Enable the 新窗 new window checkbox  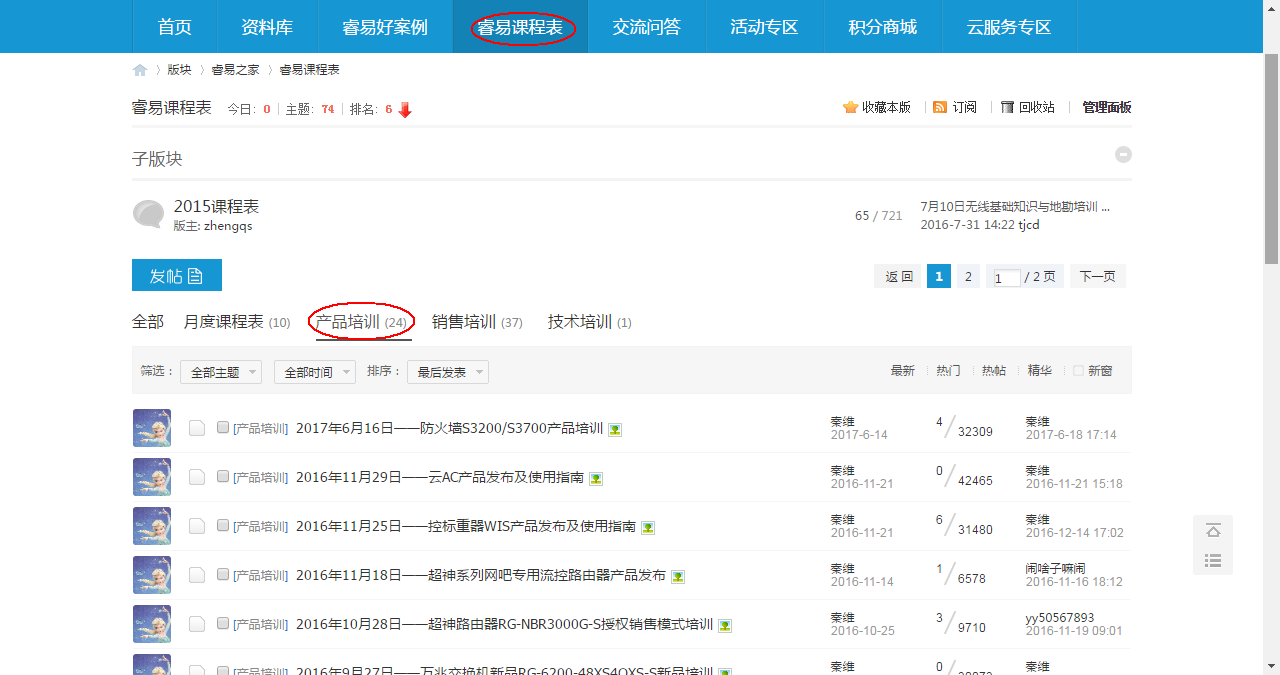[x=1078, y=370]
